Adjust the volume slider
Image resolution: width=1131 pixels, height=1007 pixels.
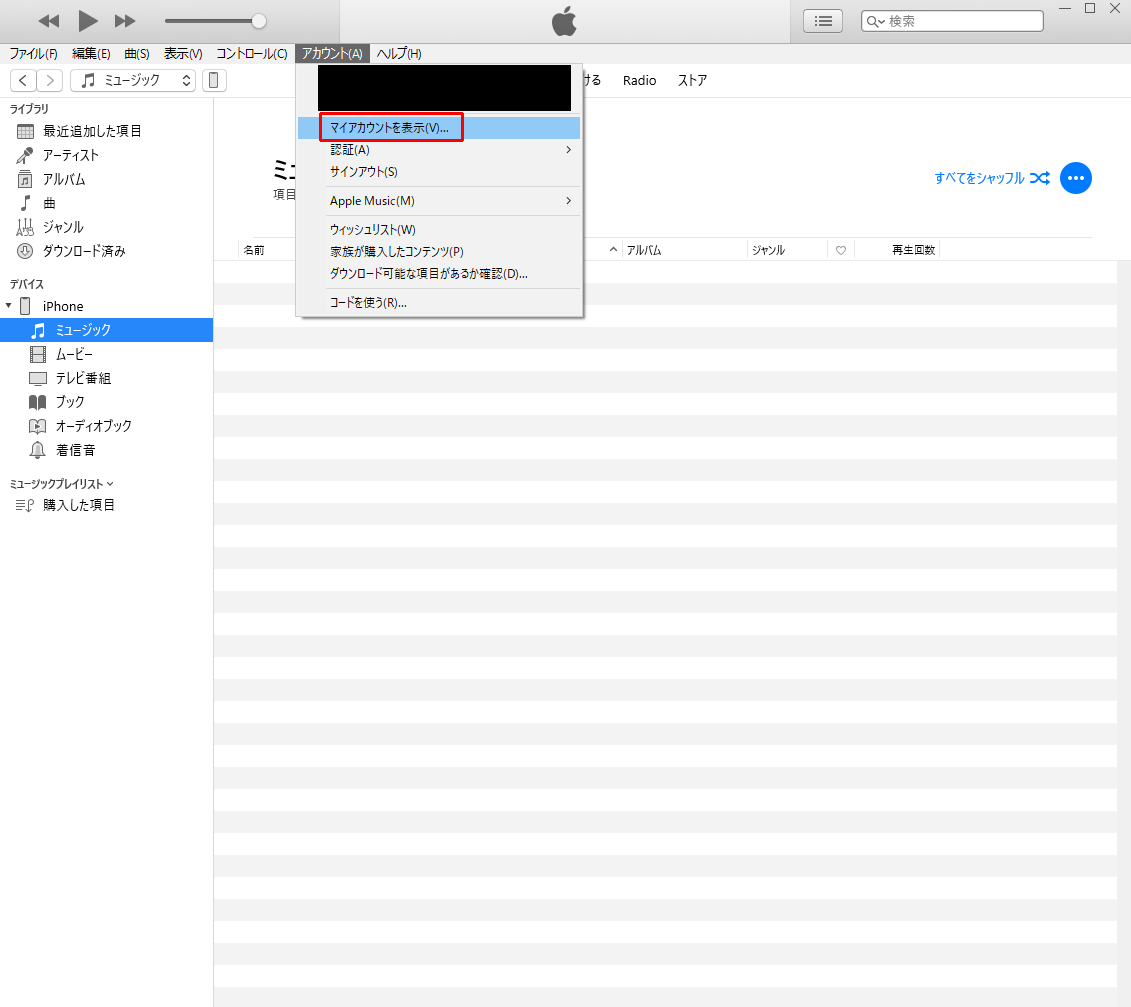pyautogui.click(x=215, y=20)
